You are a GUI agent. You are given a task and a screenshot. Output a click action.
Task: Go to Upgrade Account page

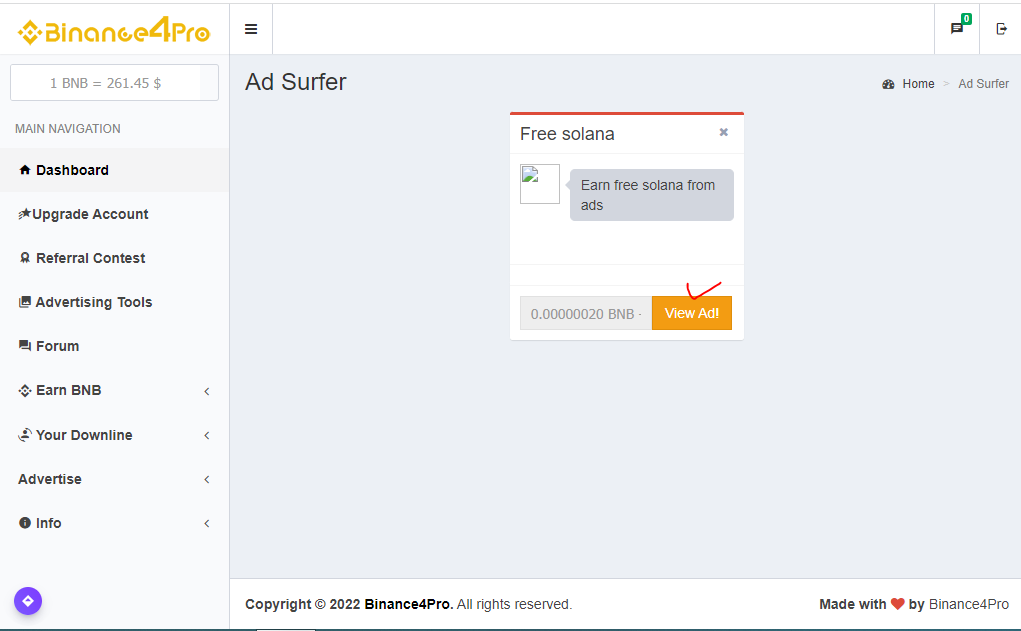90,214
